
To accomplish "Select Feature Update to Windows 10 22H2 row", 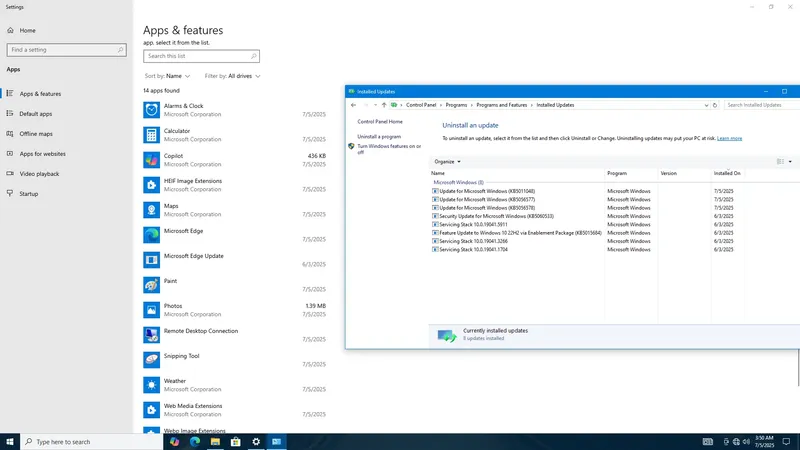I will tap(520, 233).
